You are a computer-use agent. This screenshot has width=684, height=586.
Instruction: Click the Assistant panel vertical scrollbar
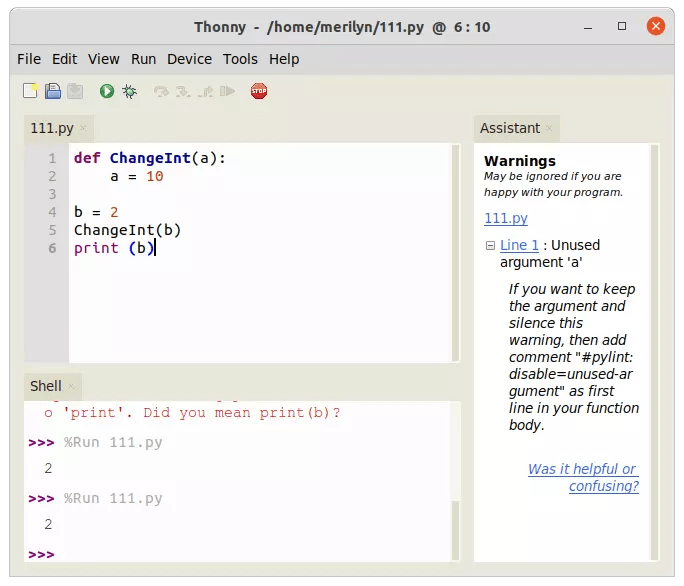point(654,353)
